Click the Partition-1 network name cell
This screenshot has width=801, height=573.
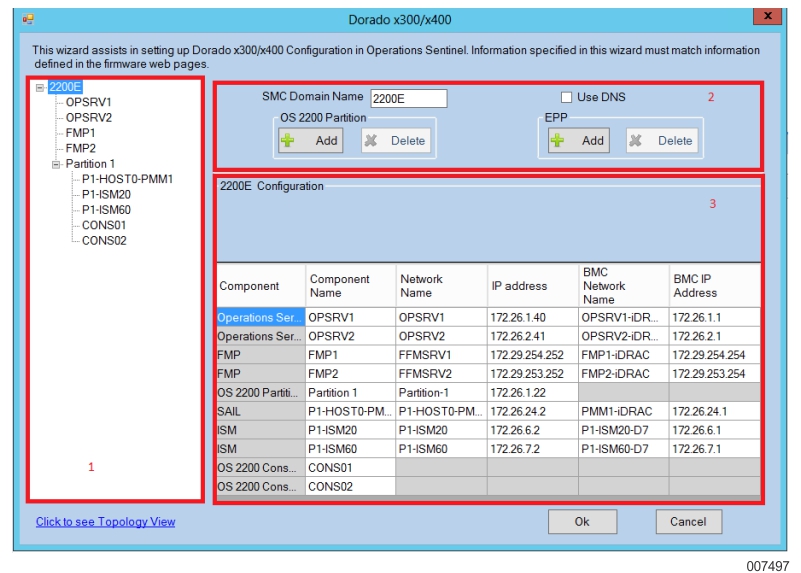tap(442, 392)
